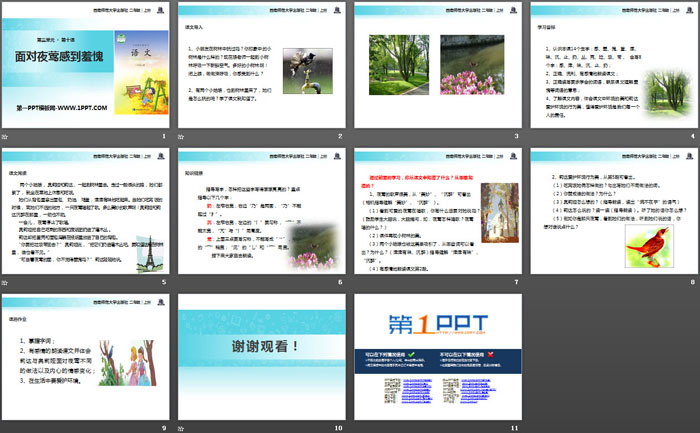Play the transition star under slide 9
Viewport: 700px width, 433px height.
(x=7, y=427)
